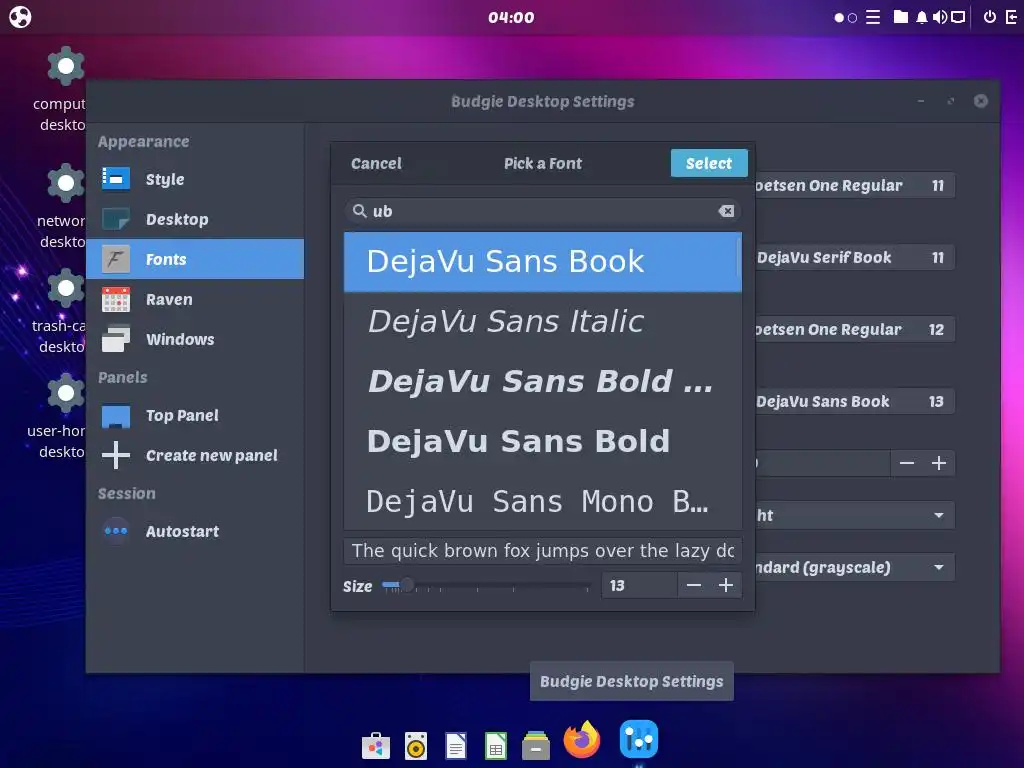Click the font search input field
The image size is (1024, 768).
(543, 211)
